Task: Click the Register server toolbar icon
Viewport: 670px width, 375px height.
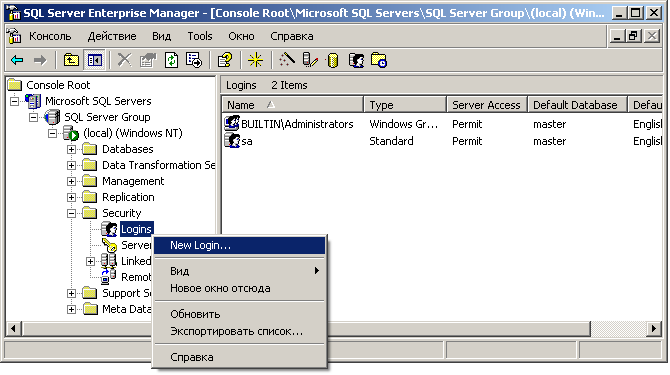Action: click(310, 60)
